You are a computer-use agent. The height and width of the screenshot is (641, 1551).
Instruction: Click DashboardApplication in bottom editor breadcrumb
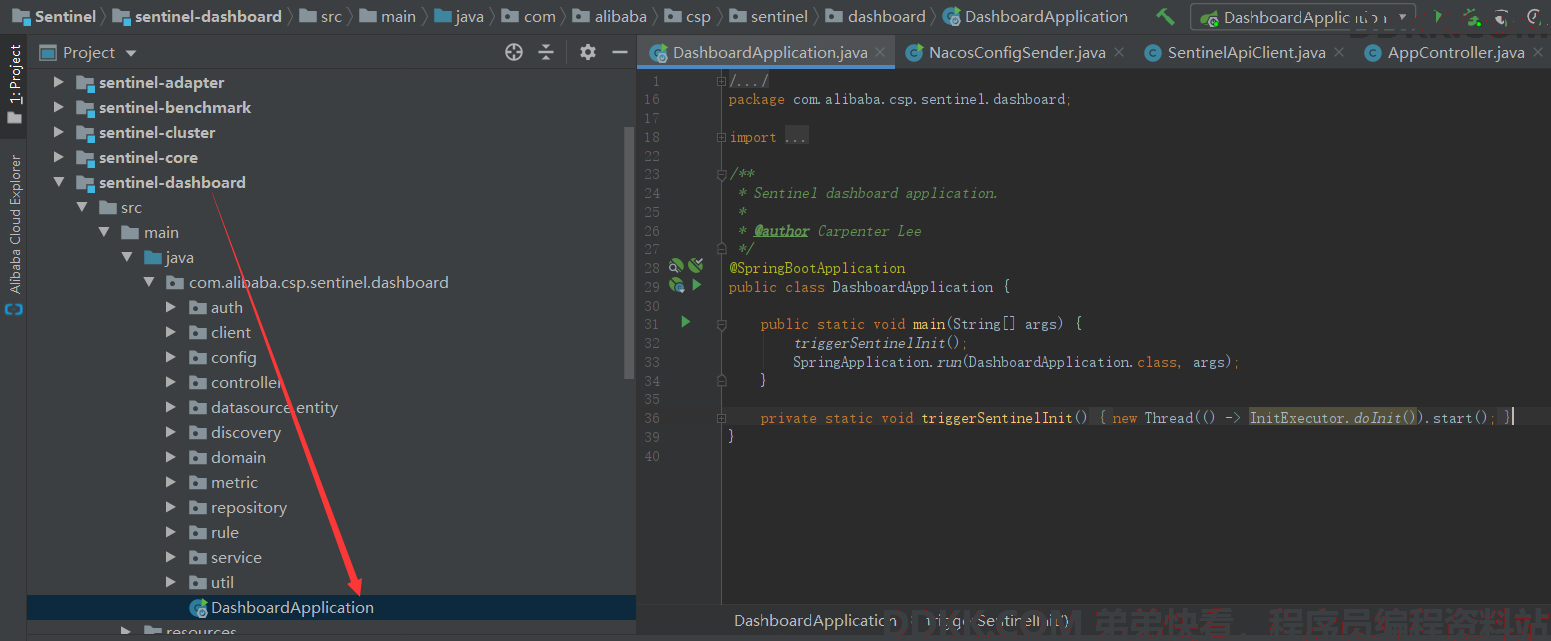[x=815, y=621]
